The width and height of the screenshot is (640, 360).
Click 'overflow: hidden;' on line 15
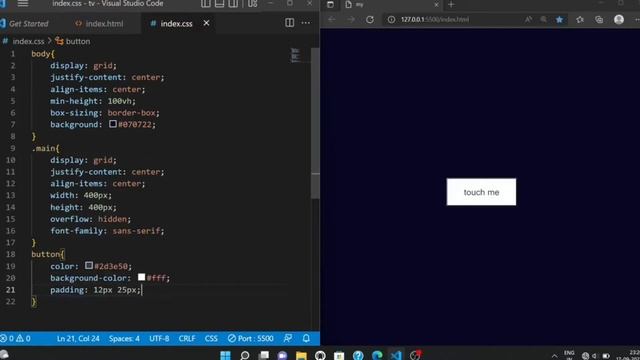[91, 219]
